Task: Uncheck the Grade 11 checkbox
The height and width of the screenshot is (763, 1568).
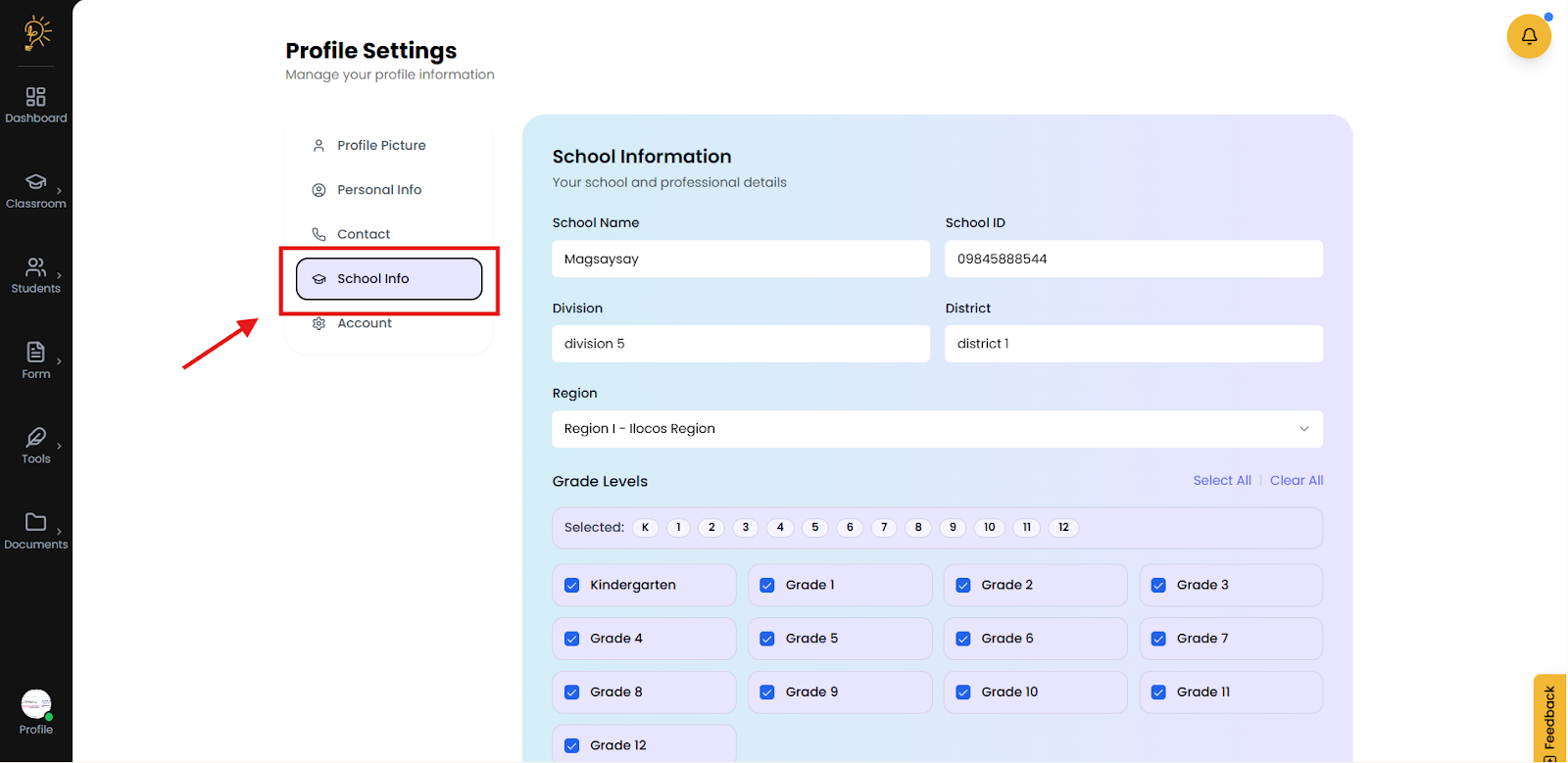Action: tap(1158, 692)
